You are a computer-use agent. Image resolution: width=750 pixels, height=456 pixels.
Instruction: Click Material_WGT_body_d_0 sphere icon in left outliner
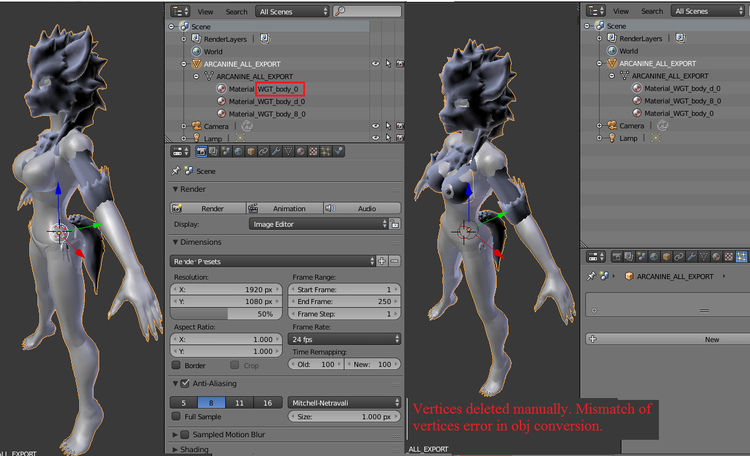click(221, 101)
